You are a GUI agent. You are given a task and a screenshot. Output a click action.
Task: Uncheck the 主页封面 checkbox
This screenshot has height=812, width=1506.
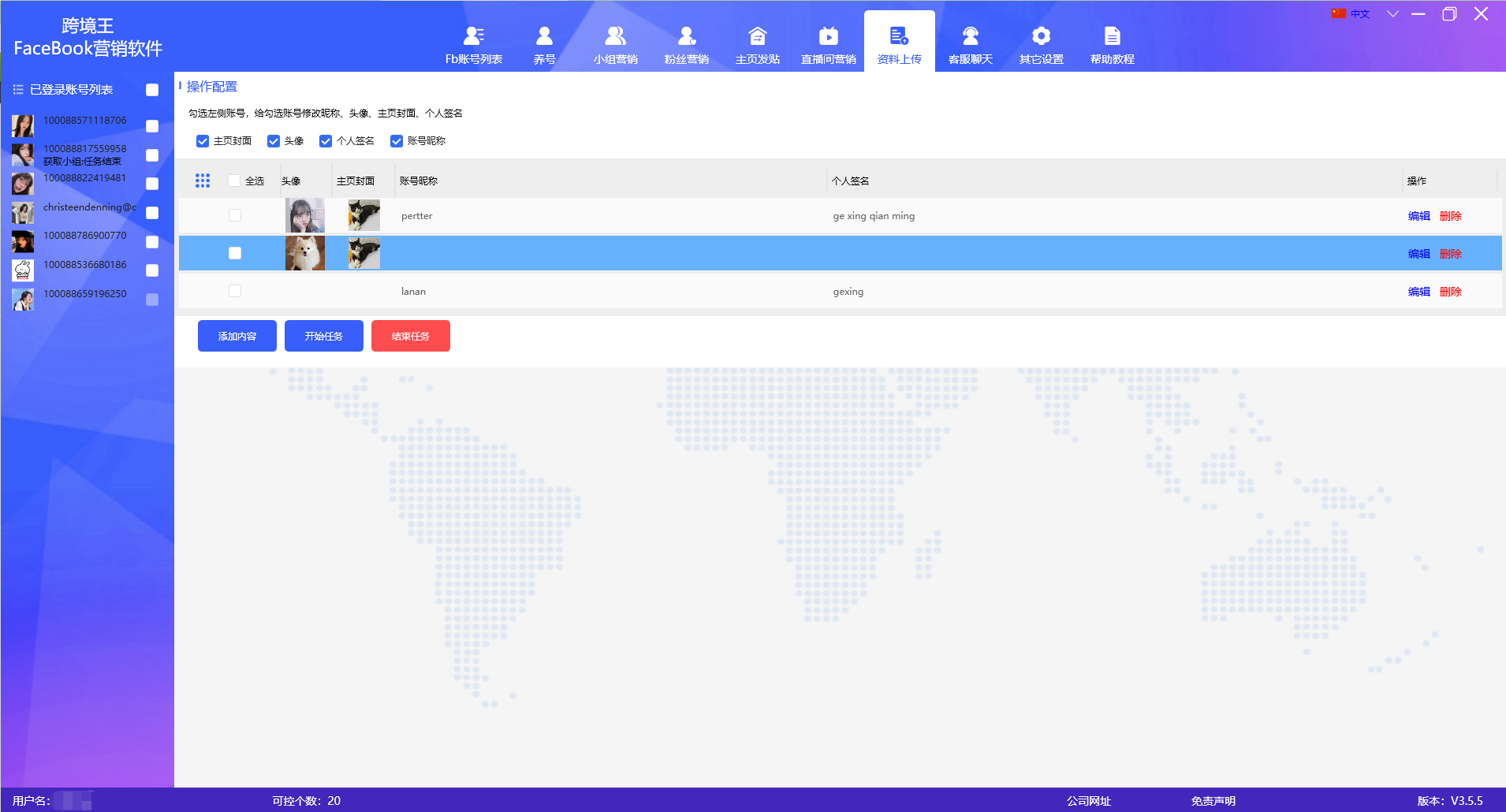pyautogui.click(x=203, y=141)
